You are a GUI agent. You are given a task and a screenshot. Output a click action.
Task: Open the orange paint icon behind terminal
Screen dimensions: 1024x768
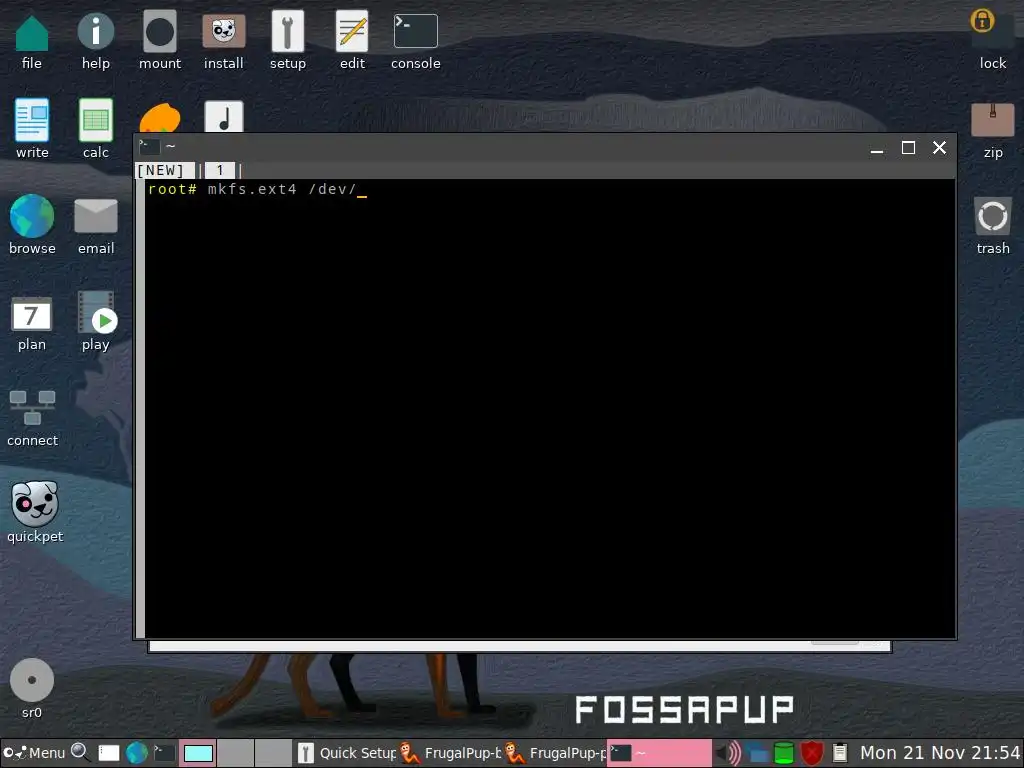[x=160, y=119]
